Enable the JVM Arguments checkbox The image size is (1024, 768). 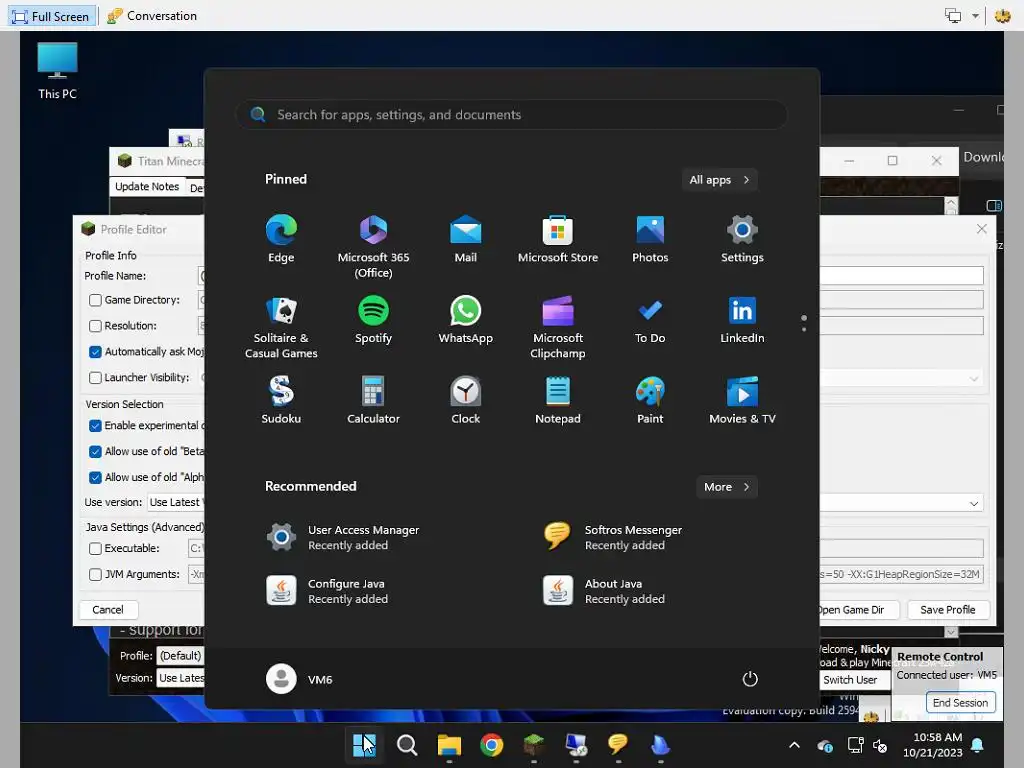pos(95,575)
